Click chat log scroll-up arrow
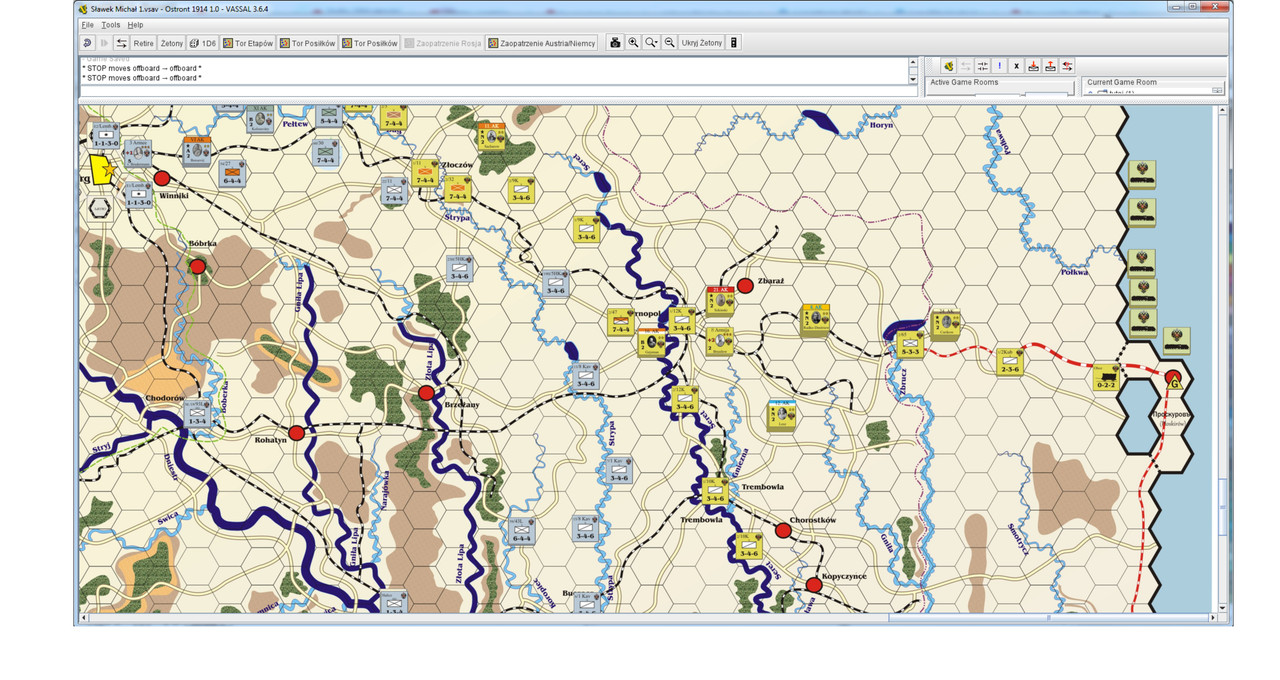This screenshot has height=680, width=1280. [913, 62]
